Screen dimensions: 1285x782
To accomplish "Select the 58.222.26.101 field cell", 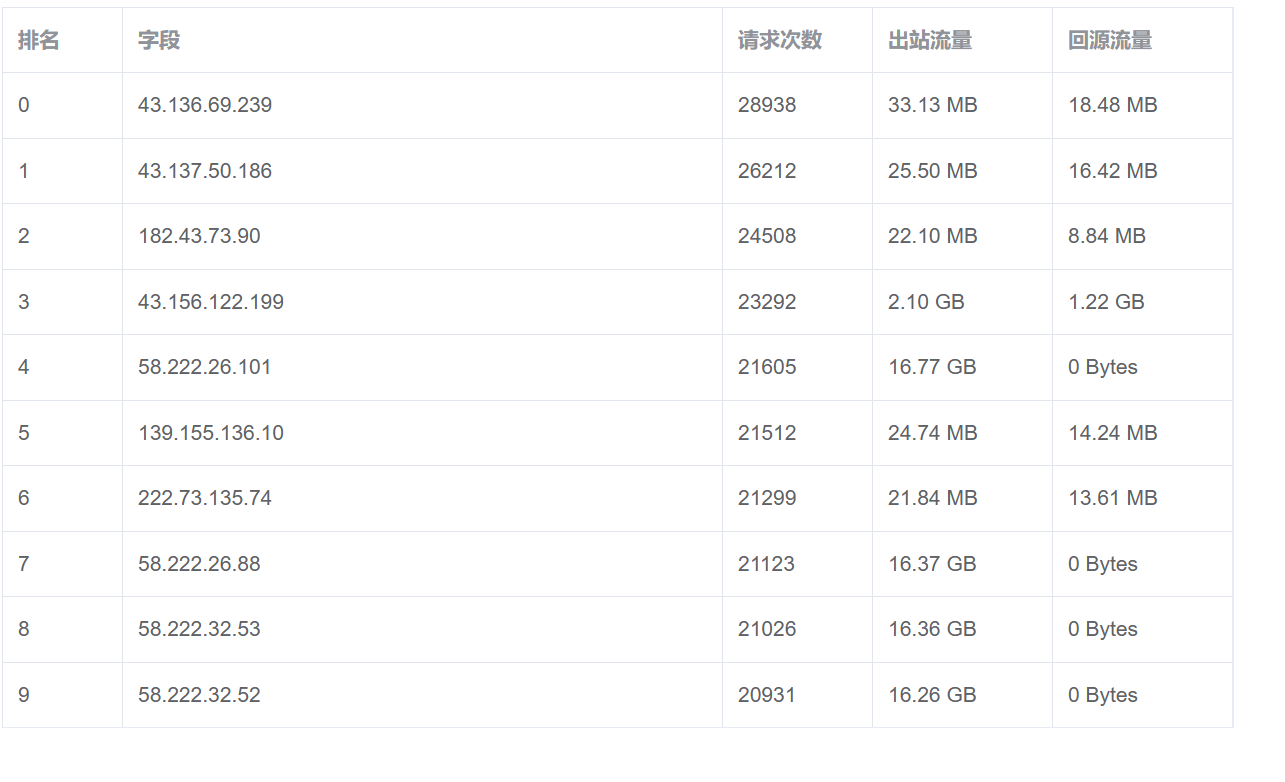I will pos(205,367).
